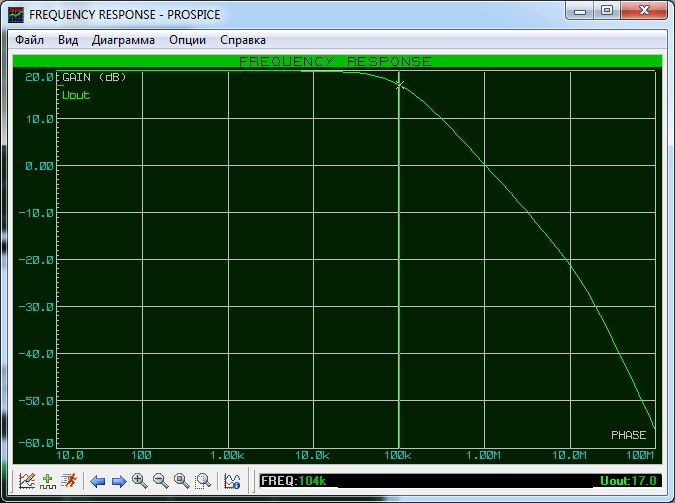
Task: Click the Add Trace icon
Action: [47, 481]
